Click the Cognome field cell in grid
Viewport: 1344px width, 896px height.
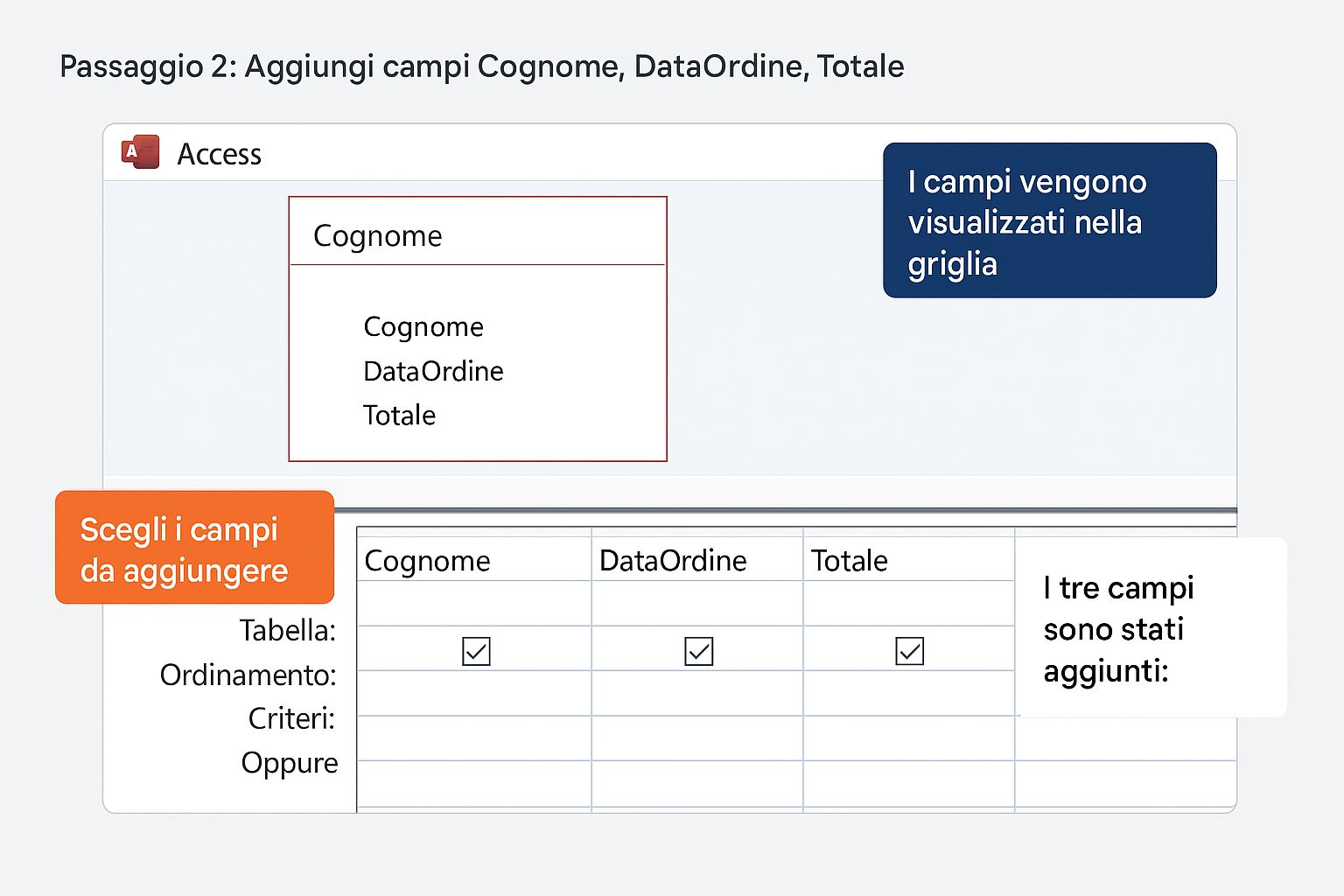click(473, 560)
